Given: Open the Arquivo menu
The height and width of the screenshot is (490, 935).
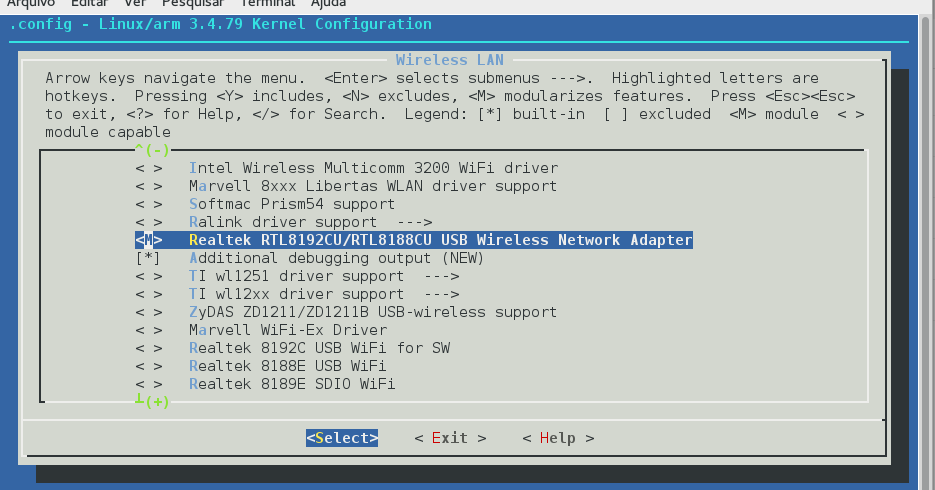Looking at the screenshot, I should click(30, 4).
